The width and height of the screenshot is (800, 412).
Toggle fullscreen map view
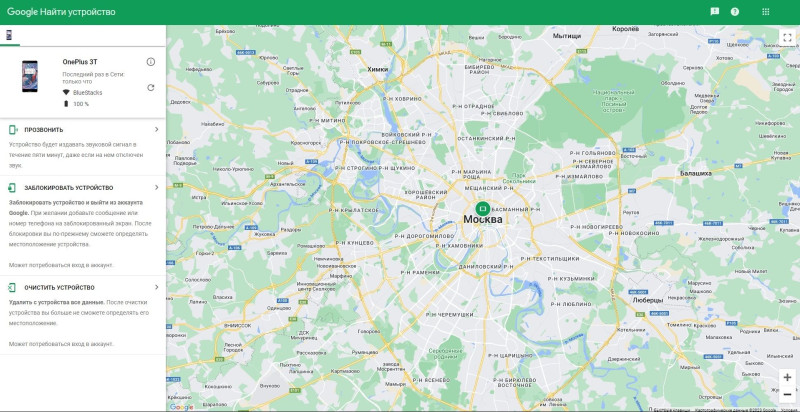tap(786, 37)
